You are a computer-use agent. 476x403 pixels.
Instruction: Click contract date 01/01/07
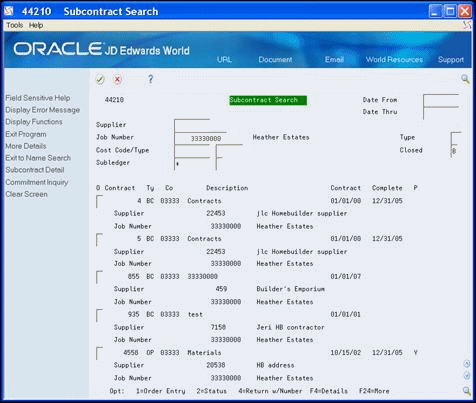pyautogui.click(x=346, y=277)
